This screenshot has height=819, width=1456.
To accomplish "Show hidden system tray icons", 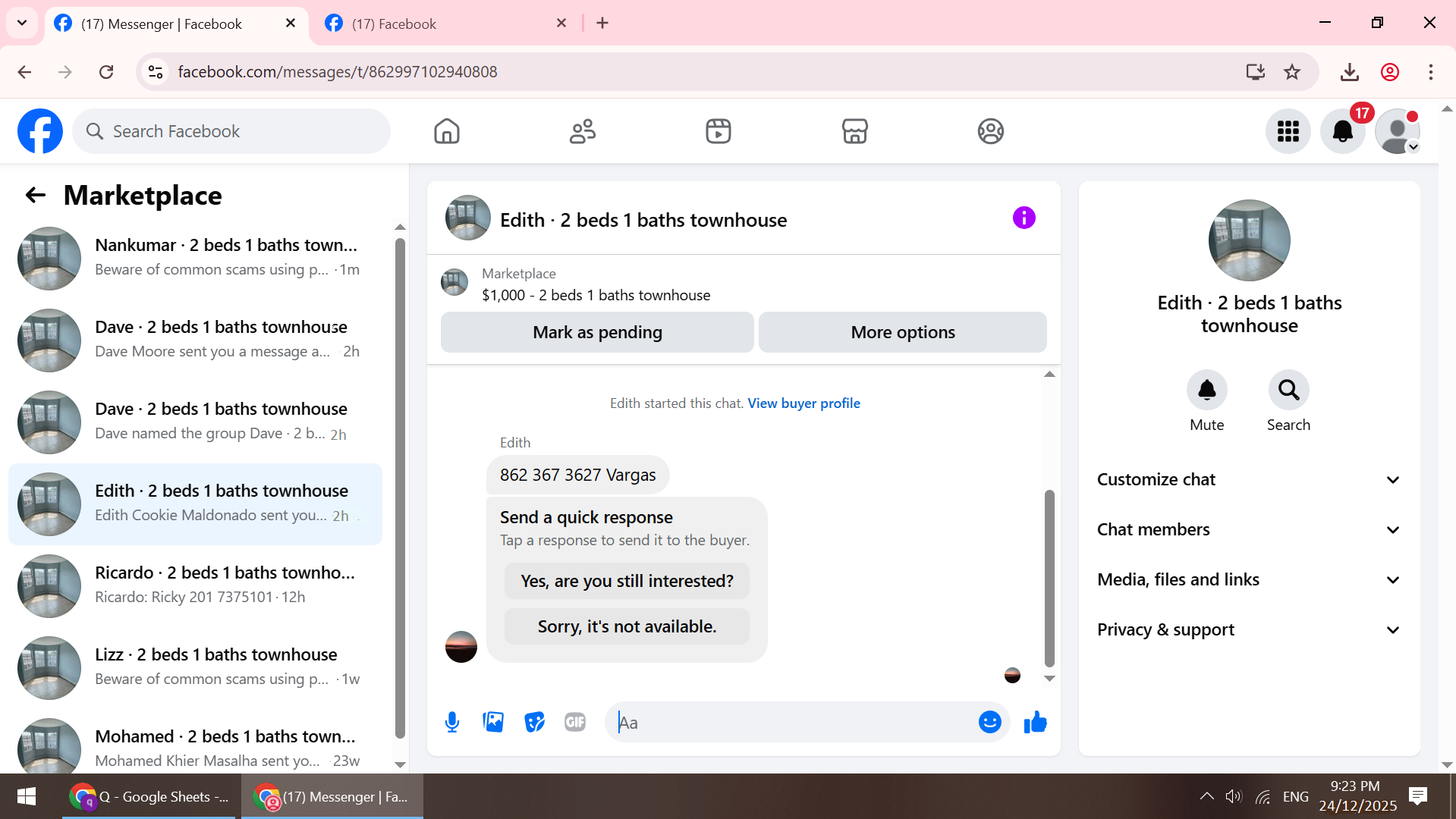I will point(1206,796).
